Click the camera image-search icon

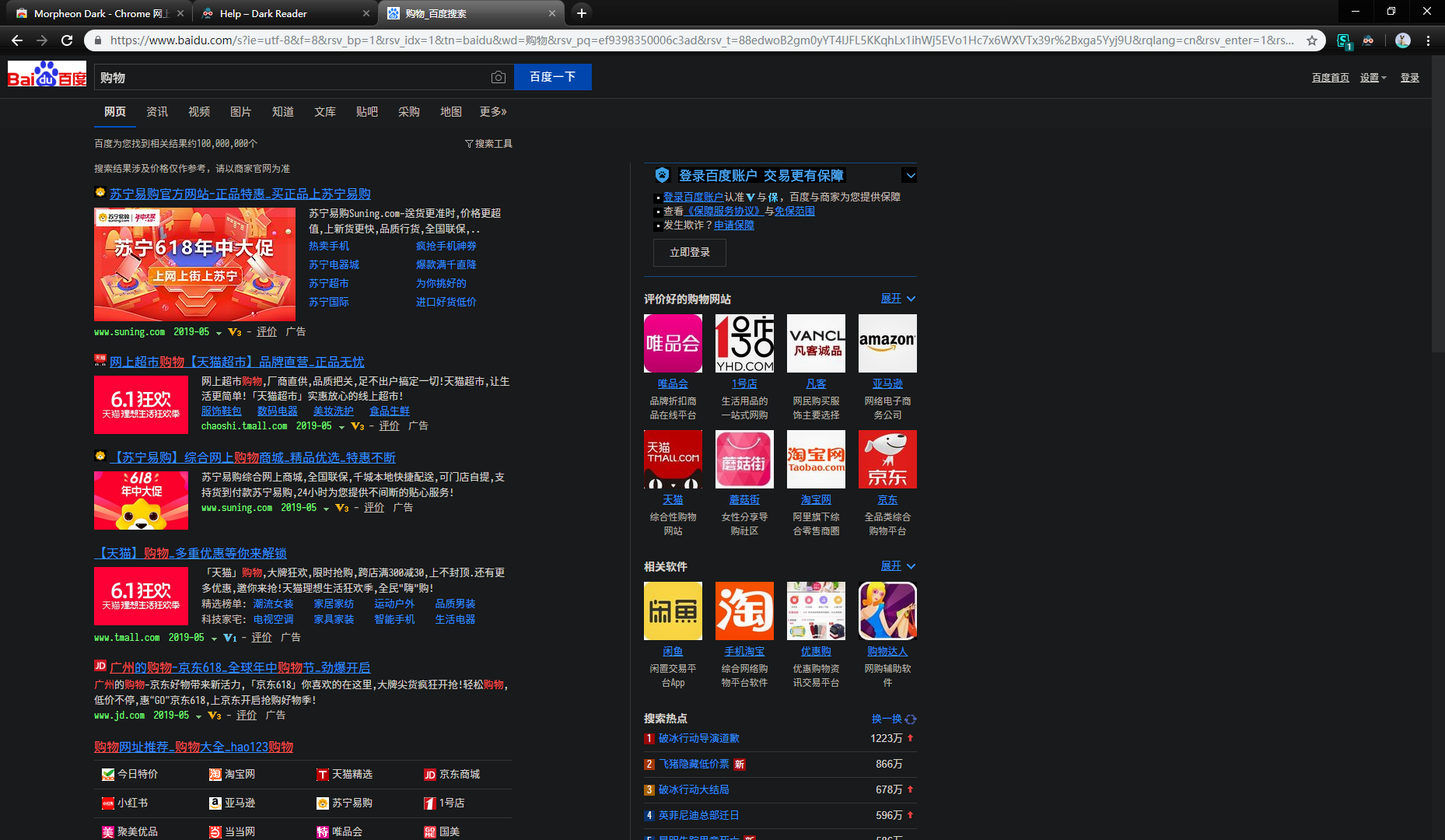pyautogui.click(x=499, y=77)
